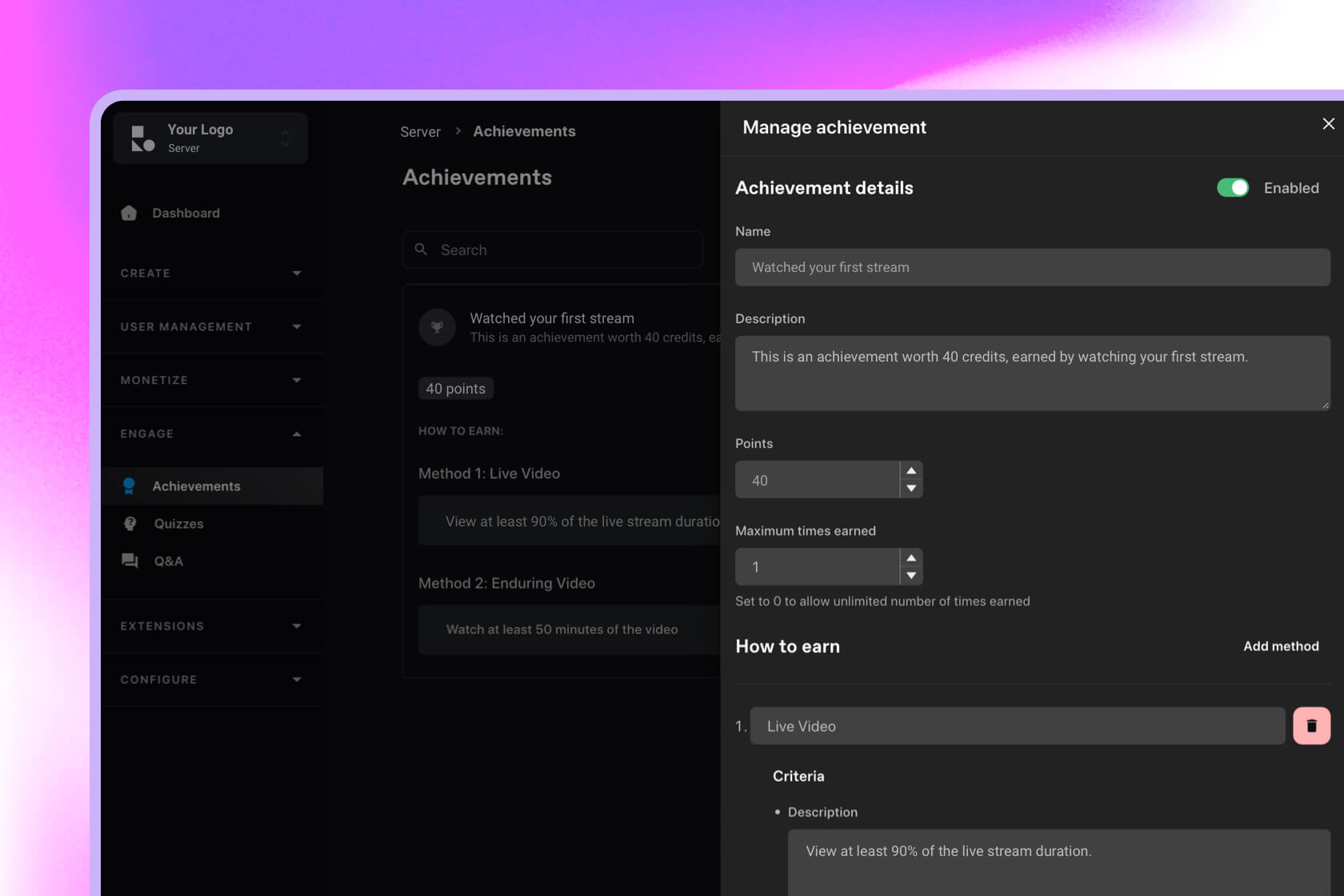Expand the Create section
1344x896 pixels.
[x=211, y=273]
